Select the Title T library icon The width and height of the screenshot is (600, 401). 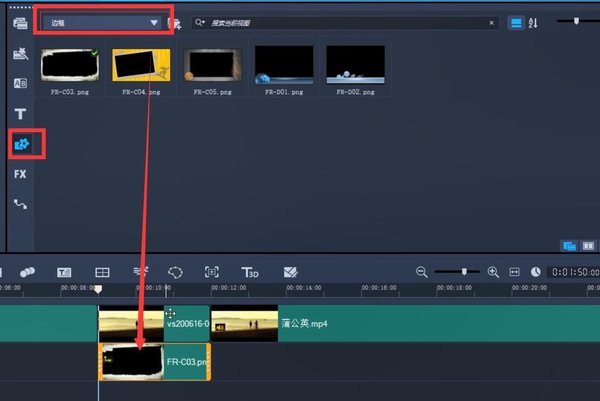pos(20,114)
